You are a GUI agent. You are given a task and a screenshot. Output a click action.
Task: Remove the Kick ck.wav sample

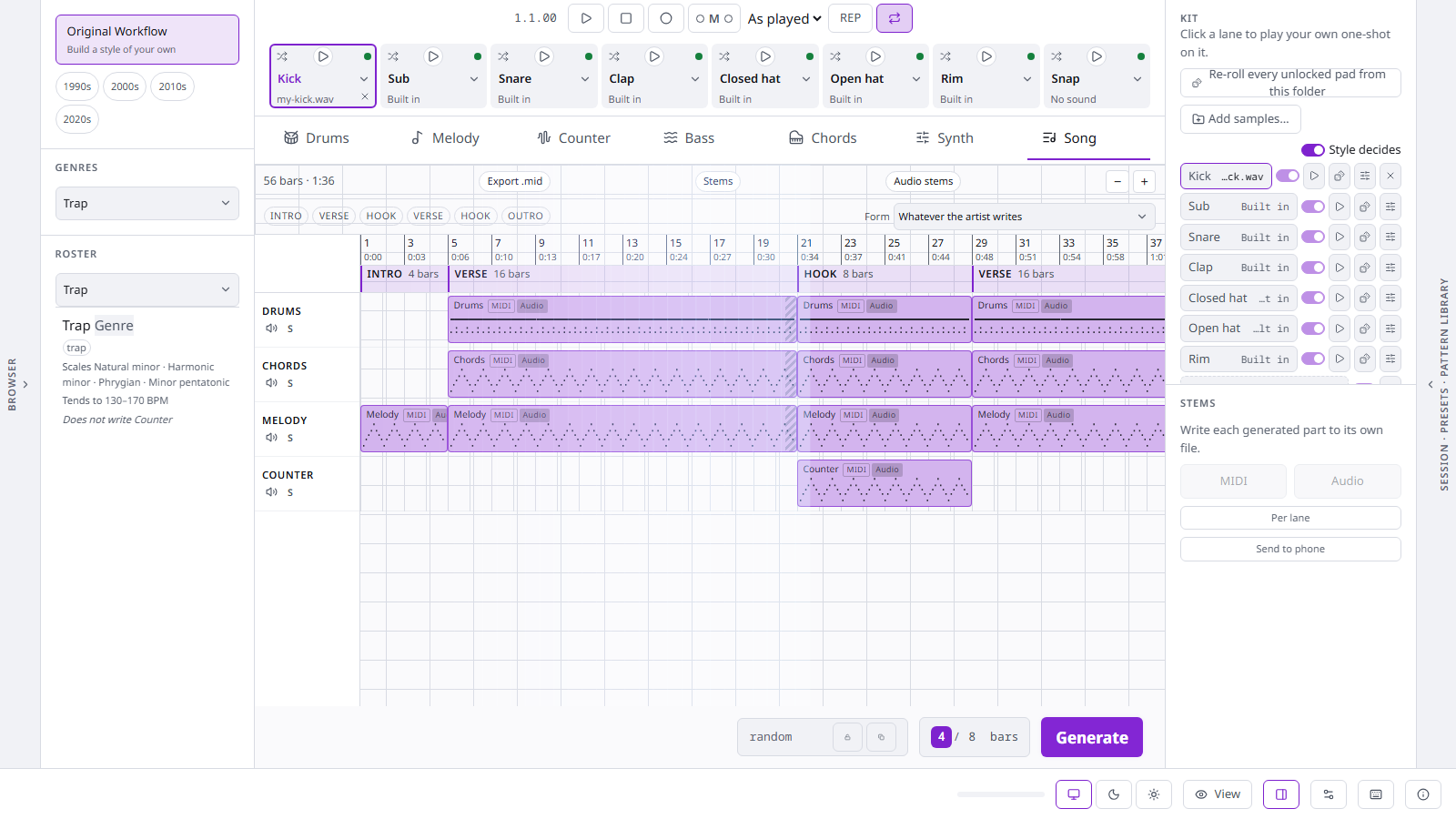coord(1390,176)
